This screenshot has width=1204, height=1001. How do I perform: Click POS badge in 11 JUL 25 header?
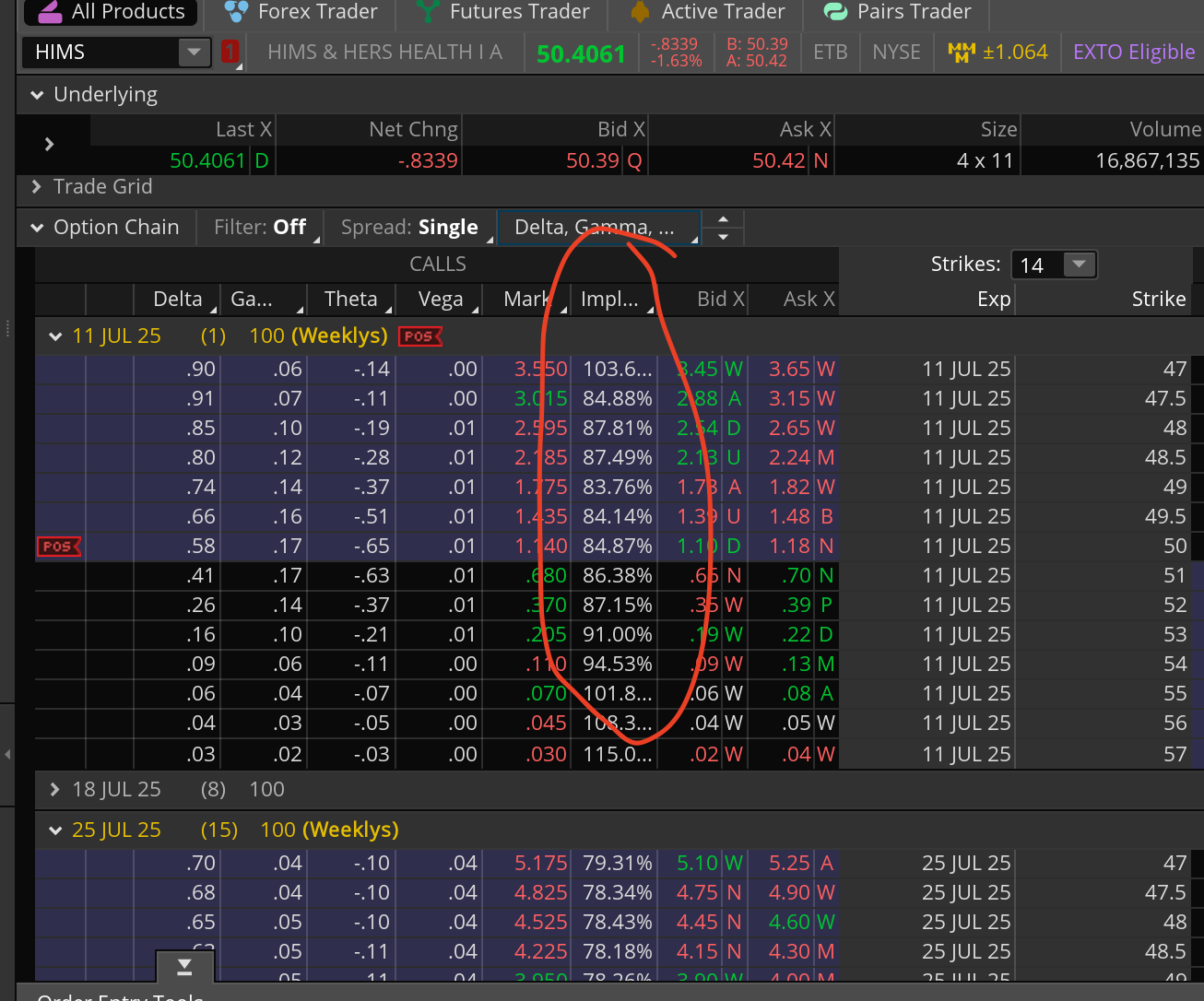419,336
